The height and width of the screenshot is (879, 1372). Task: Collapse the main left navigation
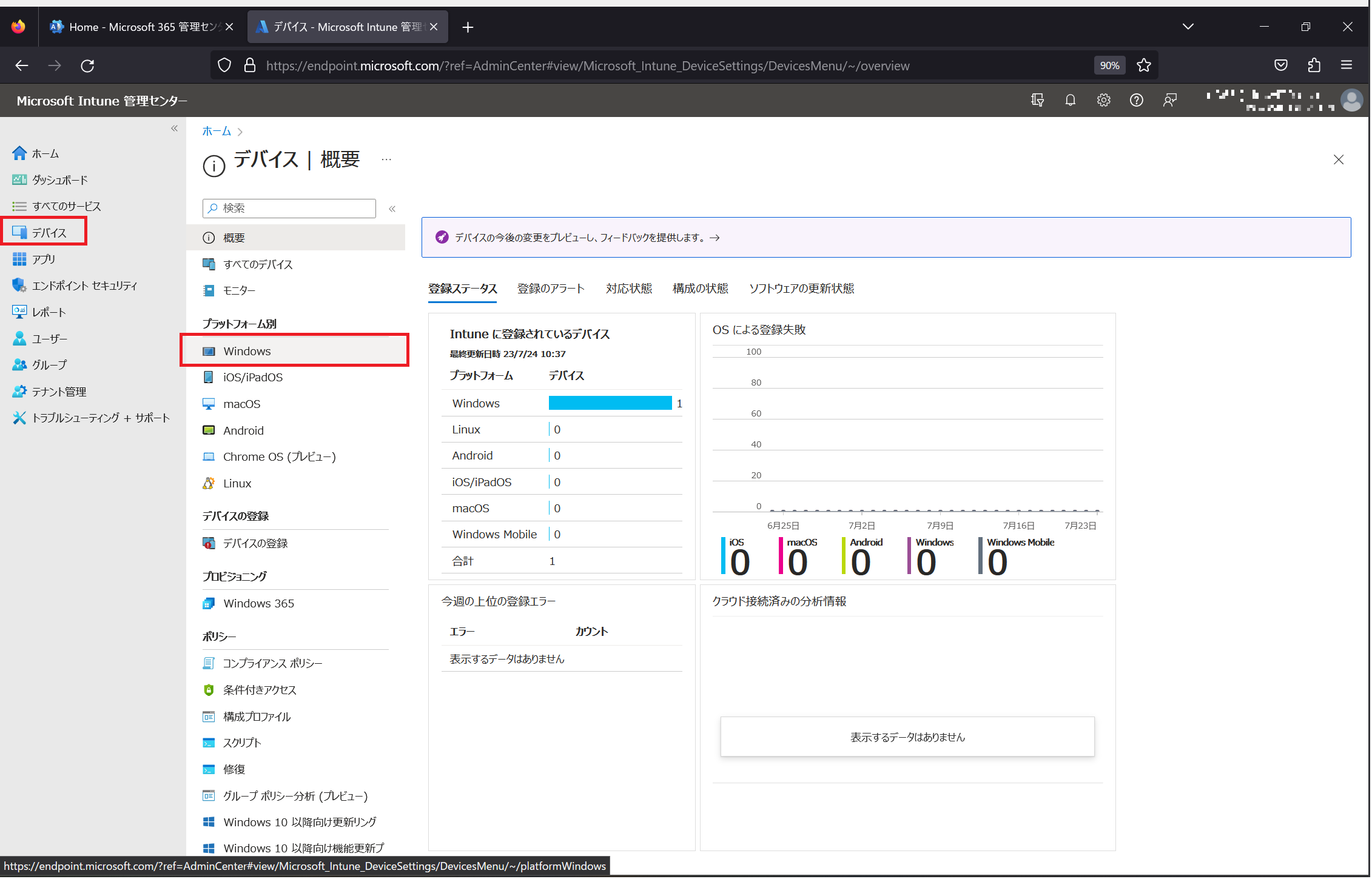(x=175, y=129)
